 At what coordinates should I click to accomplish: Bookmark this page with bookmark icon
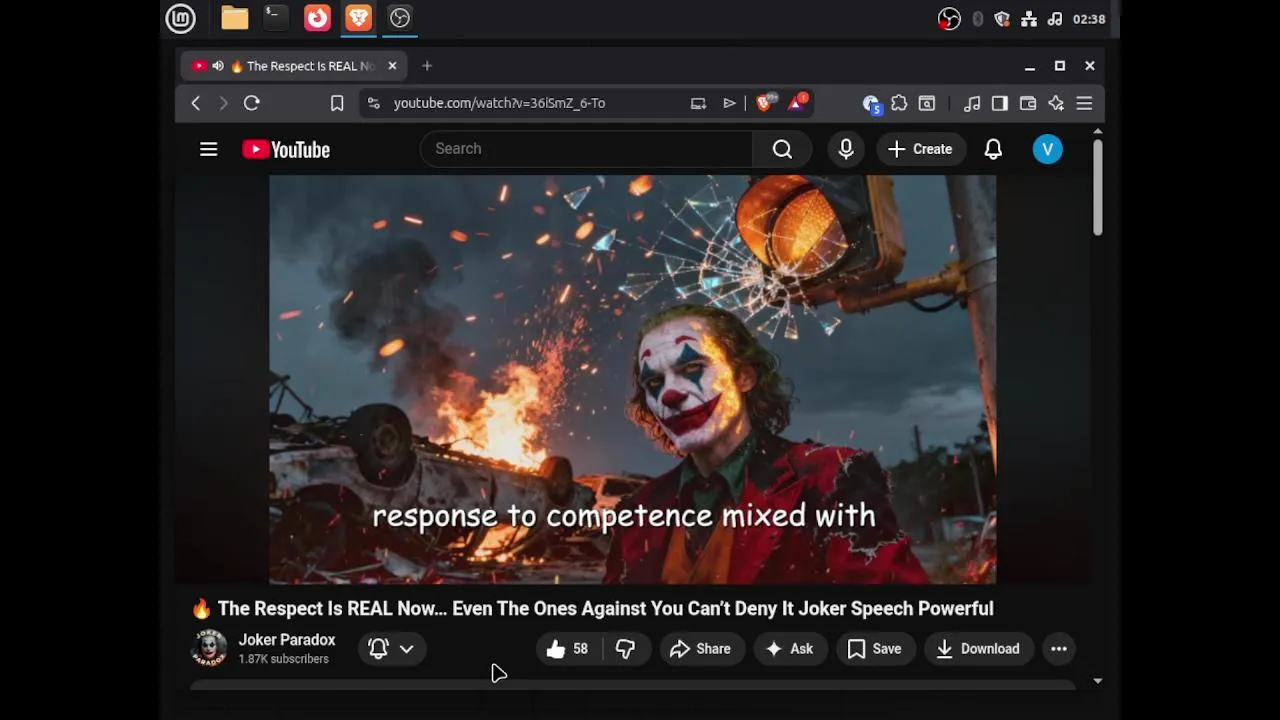pos(337,103)
